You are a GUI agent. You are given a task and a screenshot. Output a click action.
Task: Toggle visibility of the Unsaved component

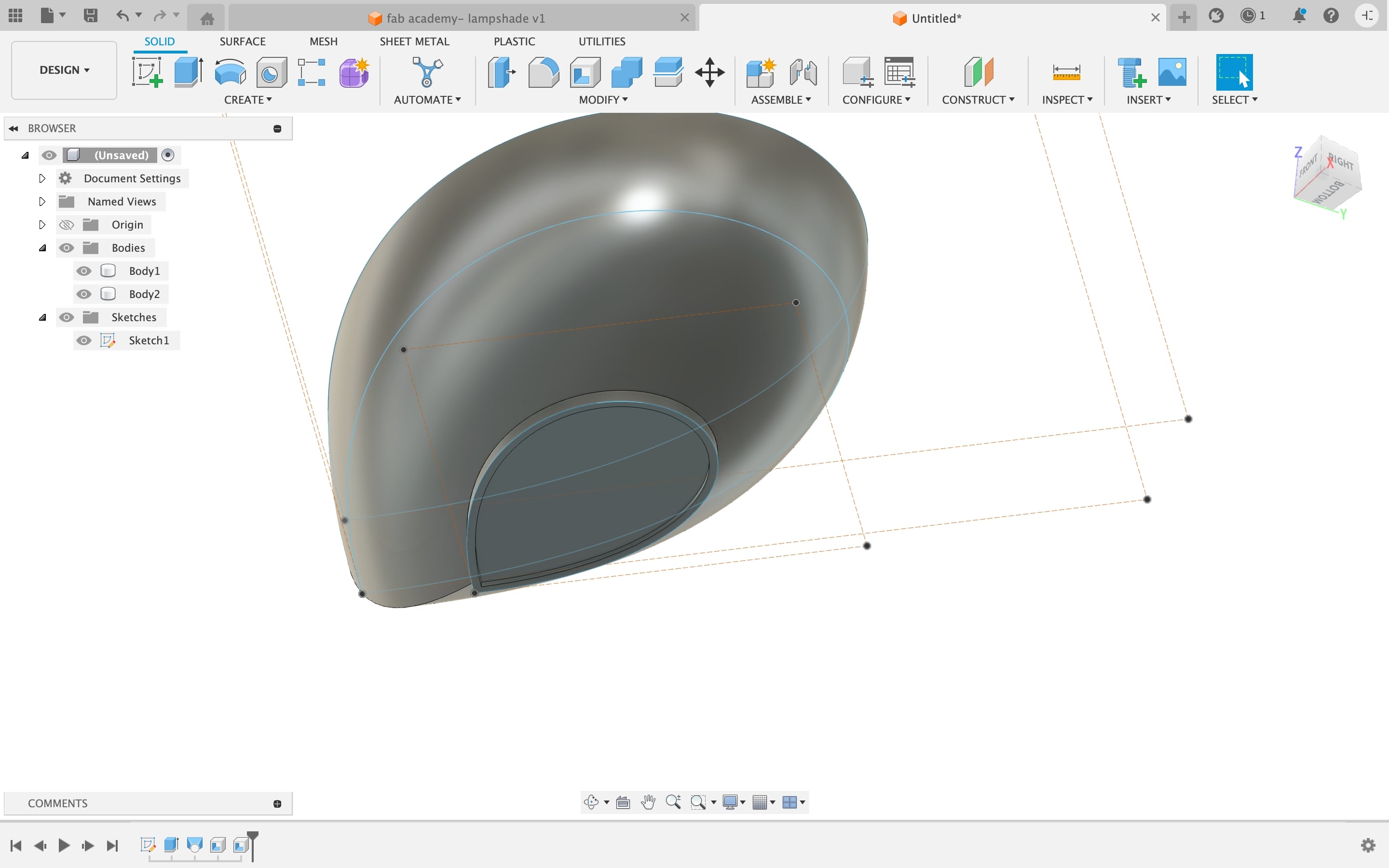49,155
